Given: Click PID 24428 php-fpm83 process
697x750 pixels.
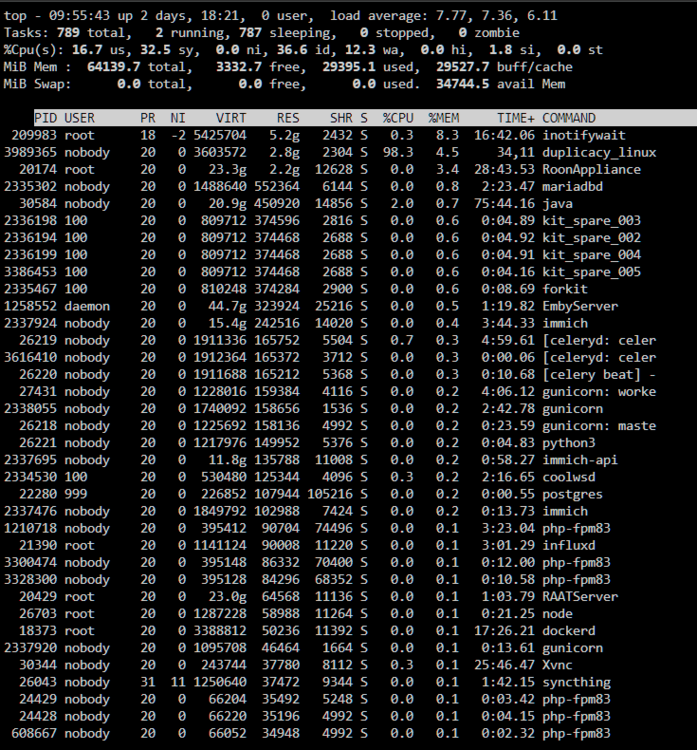Looking at the screenshot, I should (x=38, y=717).
